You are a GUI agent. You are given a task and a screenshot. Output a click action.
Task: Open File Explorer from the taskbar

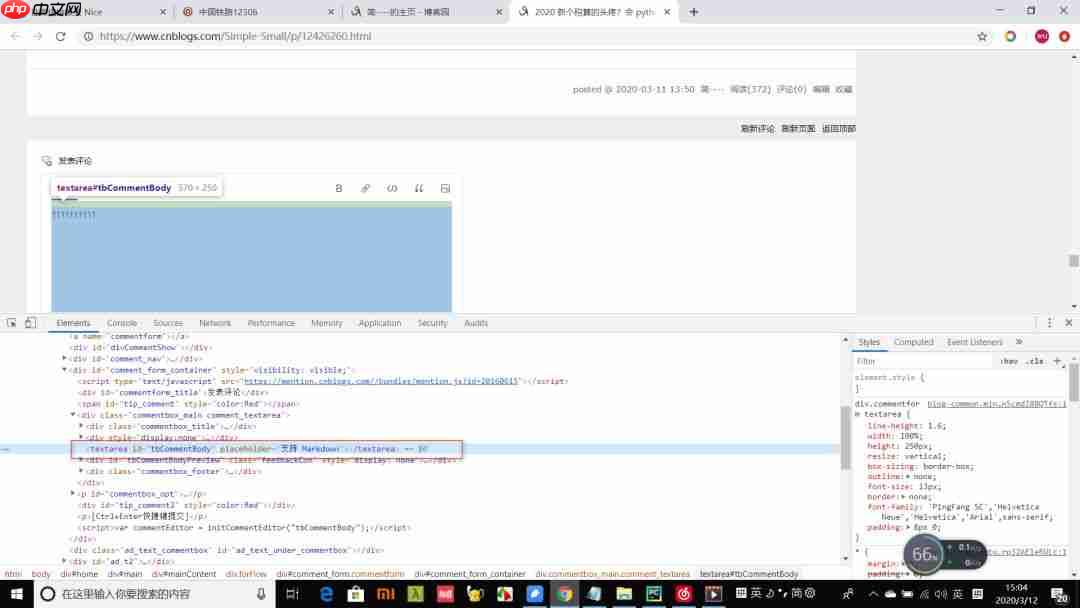tap(624, 594)
